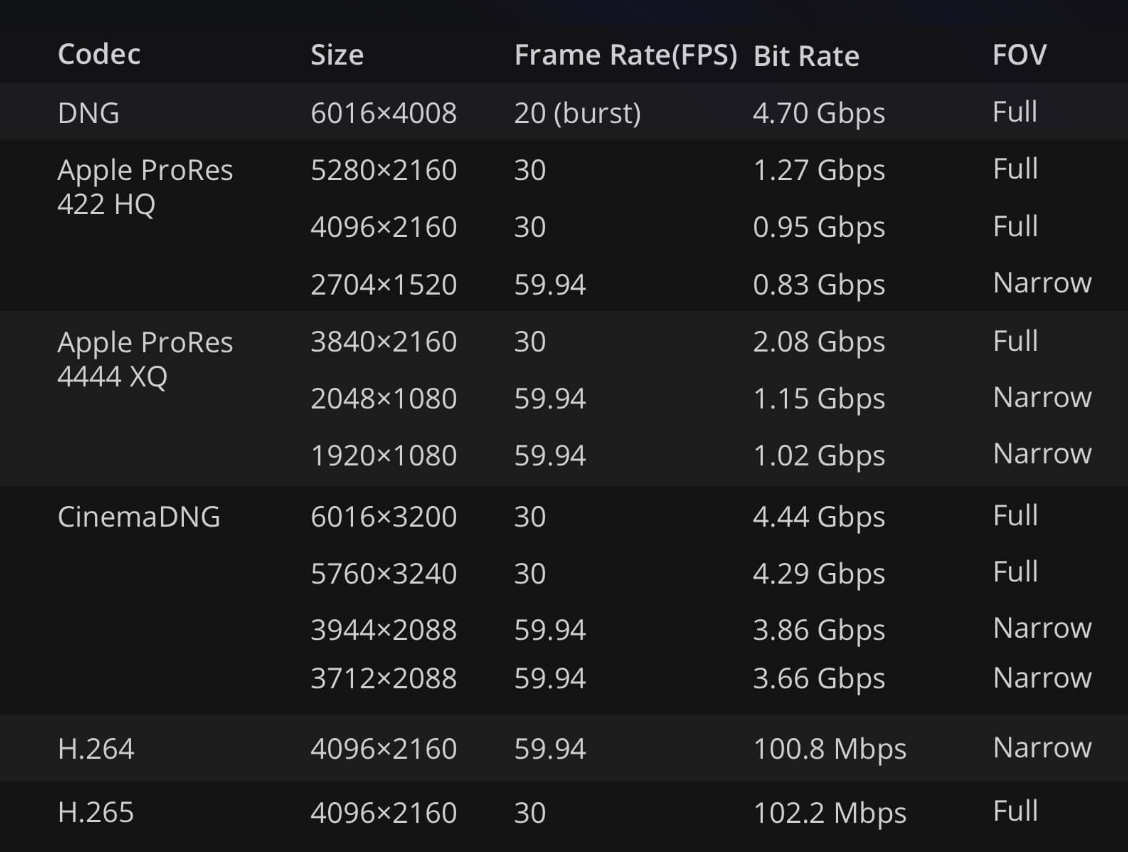Click the 1.15 Gbps bit rate

[819, 399]
